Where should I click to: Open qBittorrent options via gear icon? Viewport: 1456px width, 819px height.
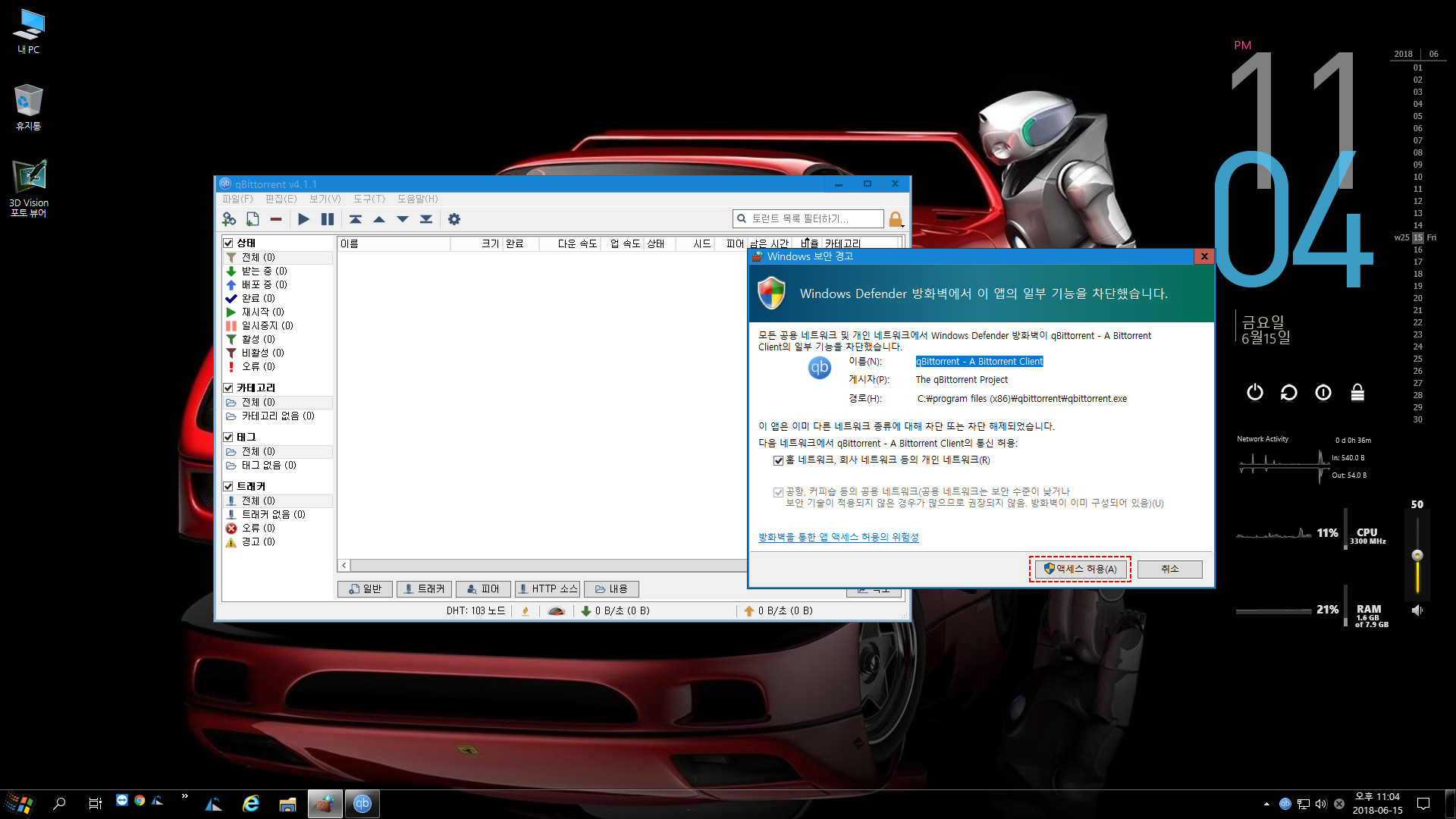pyautogui.click(x=454, y=219)
